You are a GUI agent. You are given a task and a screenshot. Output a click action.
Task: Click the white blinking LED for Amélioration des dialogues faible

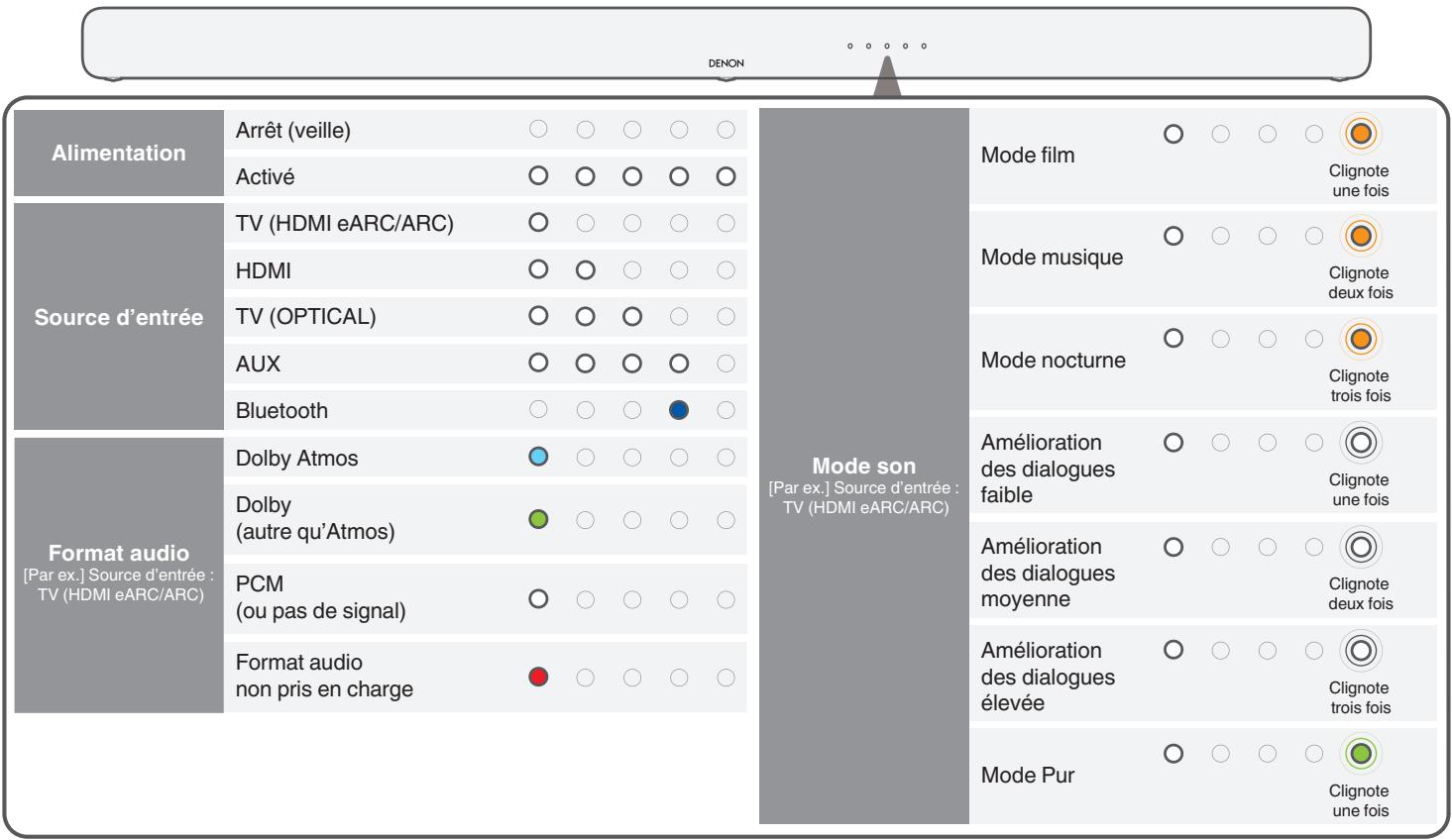click(x=1361, y=443)
